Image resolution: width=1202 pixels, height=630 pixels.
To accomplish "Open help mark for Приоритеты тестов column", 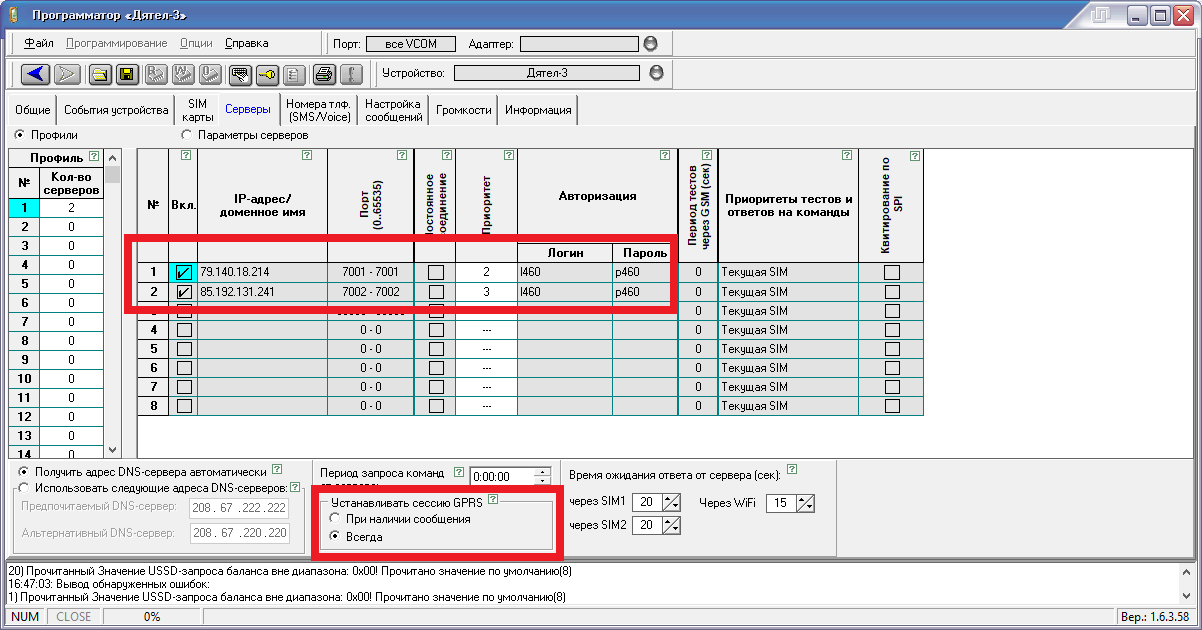I will (847, 155).
